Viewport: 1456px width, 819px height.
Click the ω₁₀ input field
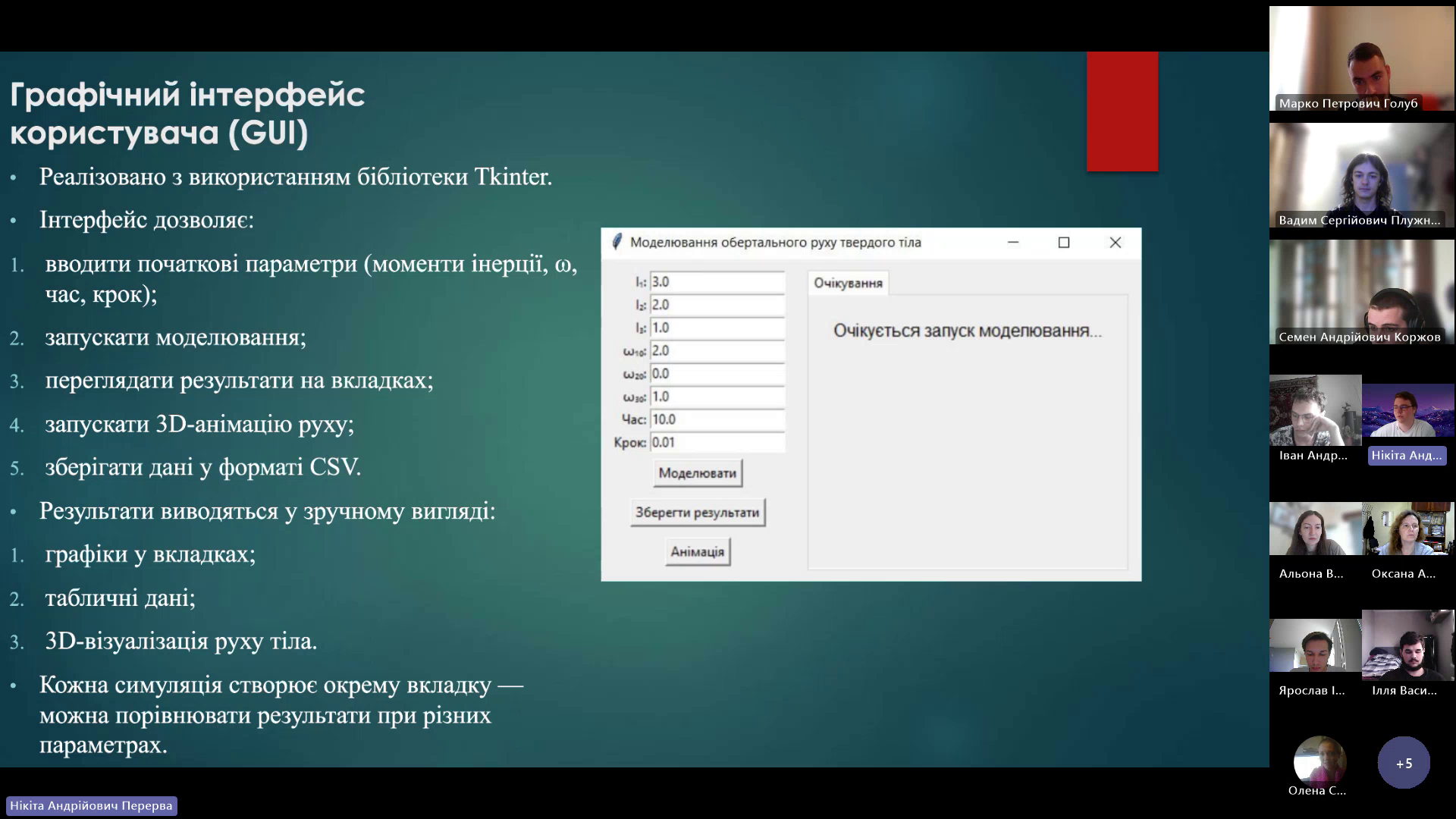pos(716,350)
